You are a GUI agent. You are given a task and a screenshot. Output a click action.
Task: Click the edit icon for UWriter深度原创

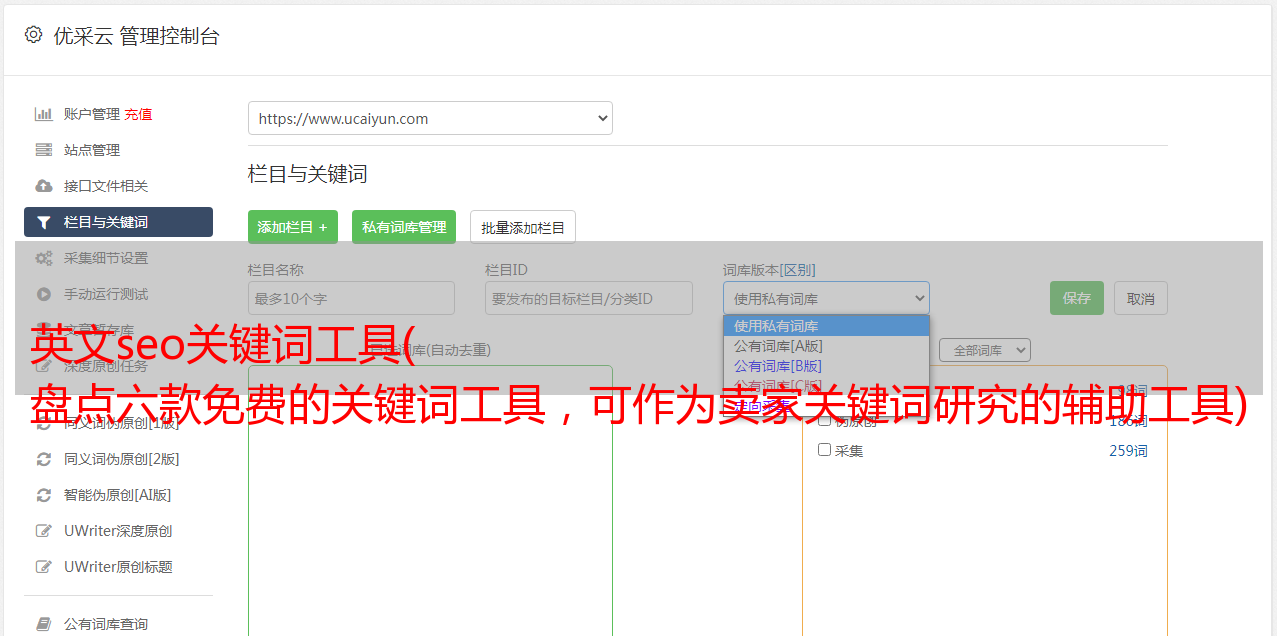click(44, 531)
